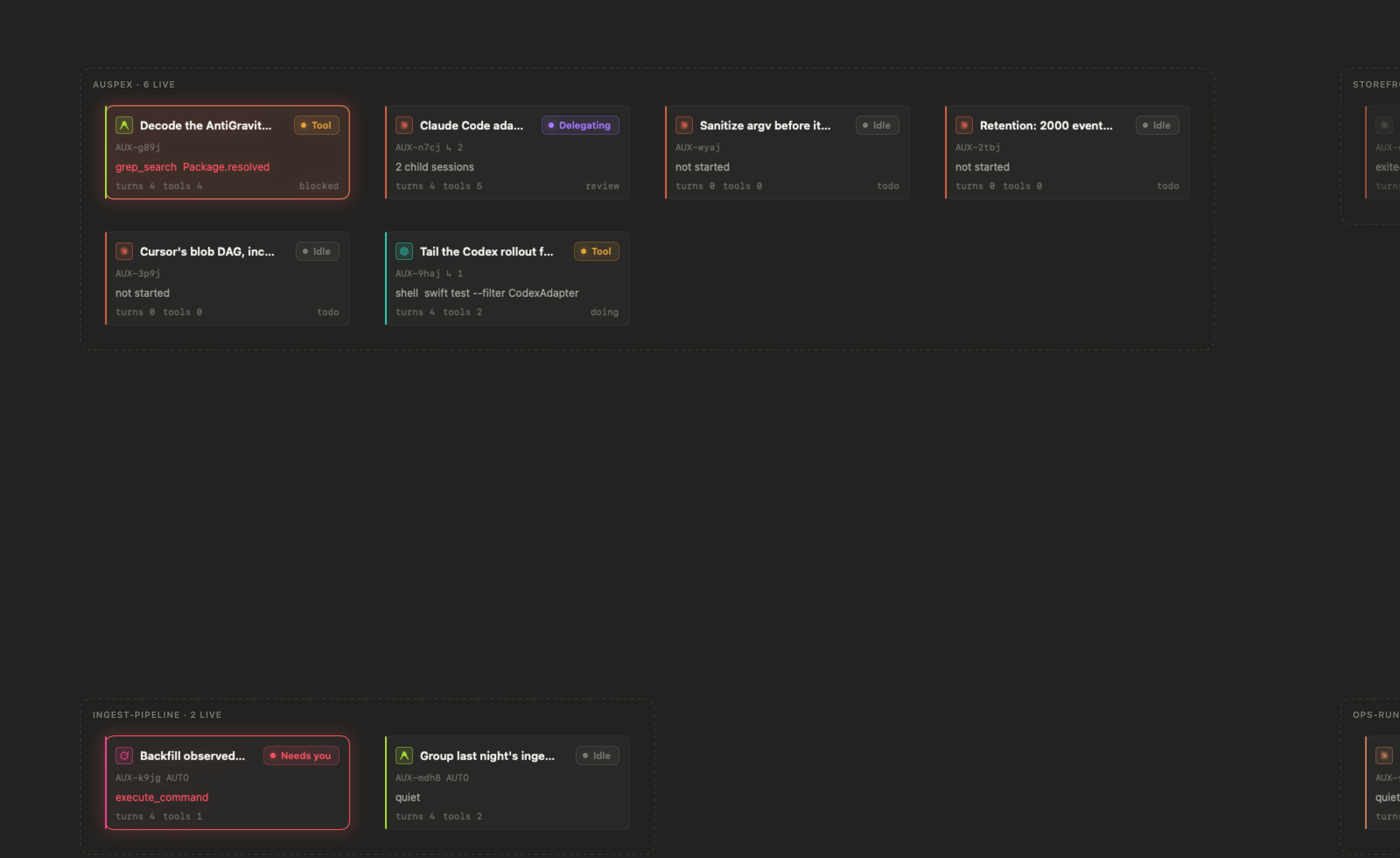Click not started on Retention card
1400x858 pixels.
pos(982,167)
